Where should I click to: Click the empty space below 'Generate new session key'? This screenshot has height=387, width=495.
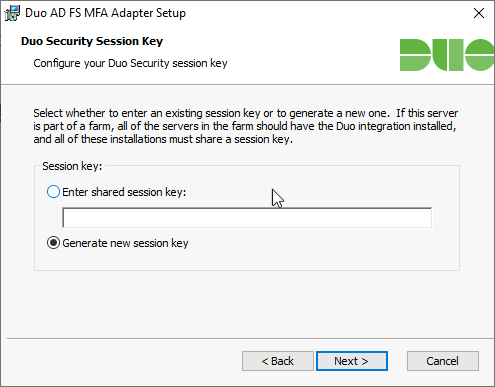[x=247, y=260]
